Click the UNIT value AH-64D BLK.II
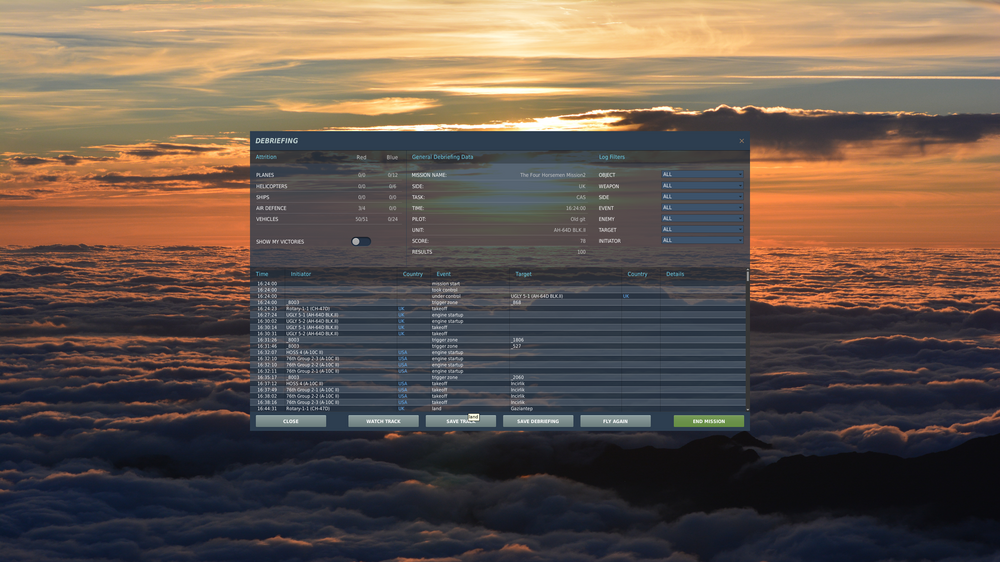1000x562 pixels. pyautogui.click(x=570, y=230)
